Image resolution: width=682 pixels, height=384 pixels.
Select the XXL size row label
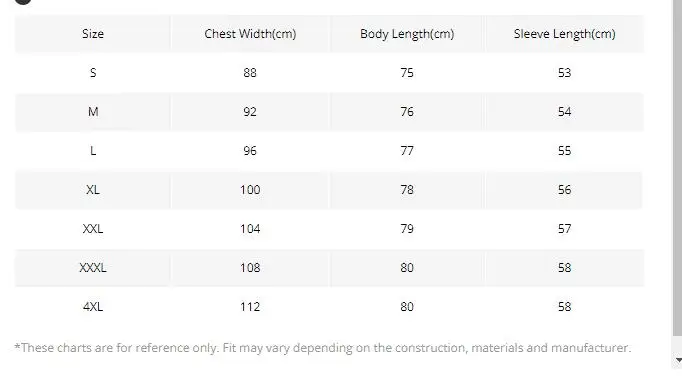coord(93,229)
